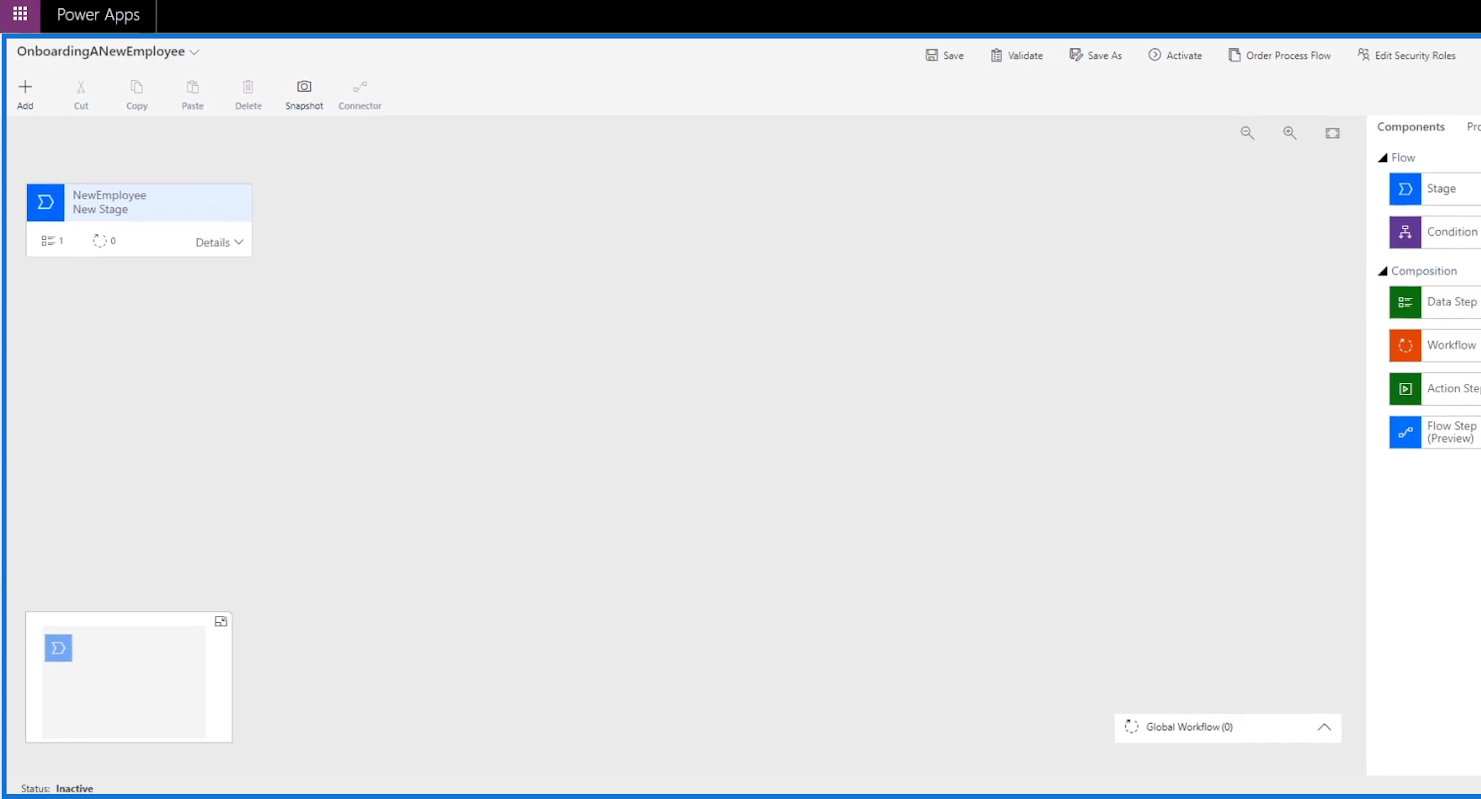Open the app launcher waffle icon

(x=20, y=15)
